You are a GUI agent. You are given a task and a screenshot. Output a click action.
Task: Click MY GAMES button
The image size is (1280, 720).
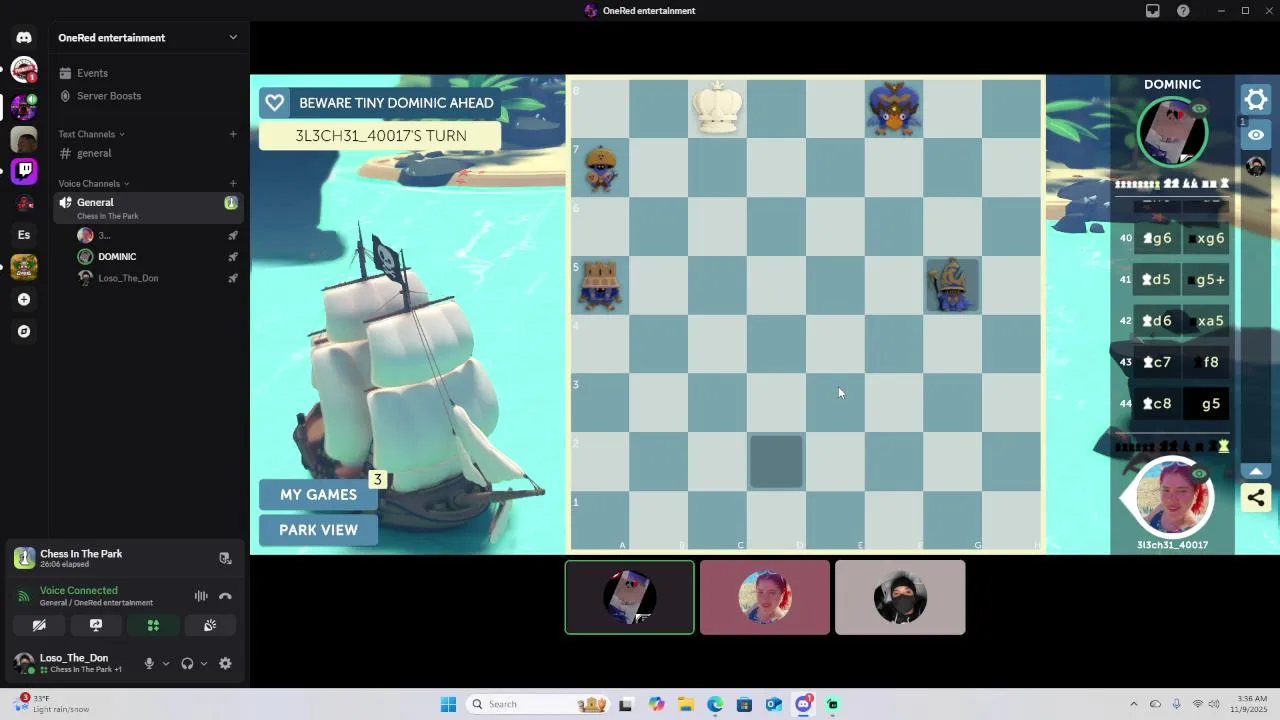tap(318, 495)
